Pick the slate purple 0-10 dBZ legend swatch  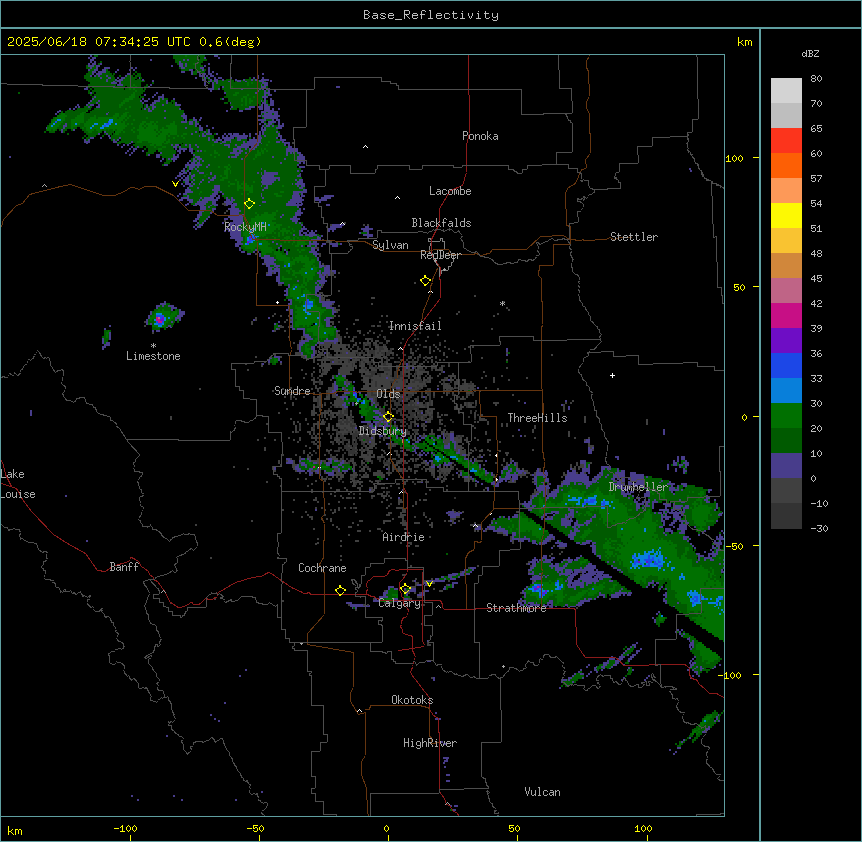pyautogui.click(x=786, y=466)
